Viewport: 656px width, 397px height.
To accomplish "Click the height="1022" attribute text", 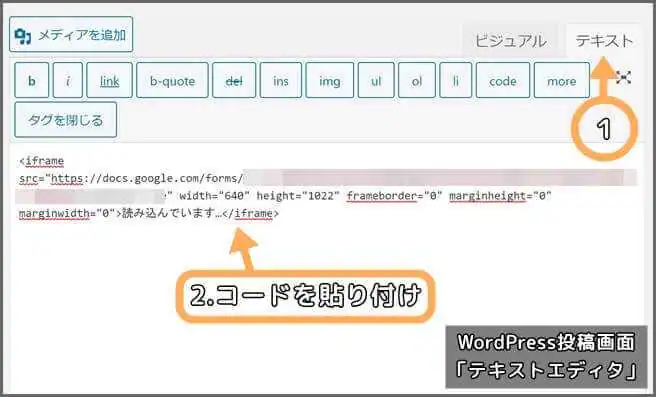I will (297, 196).
